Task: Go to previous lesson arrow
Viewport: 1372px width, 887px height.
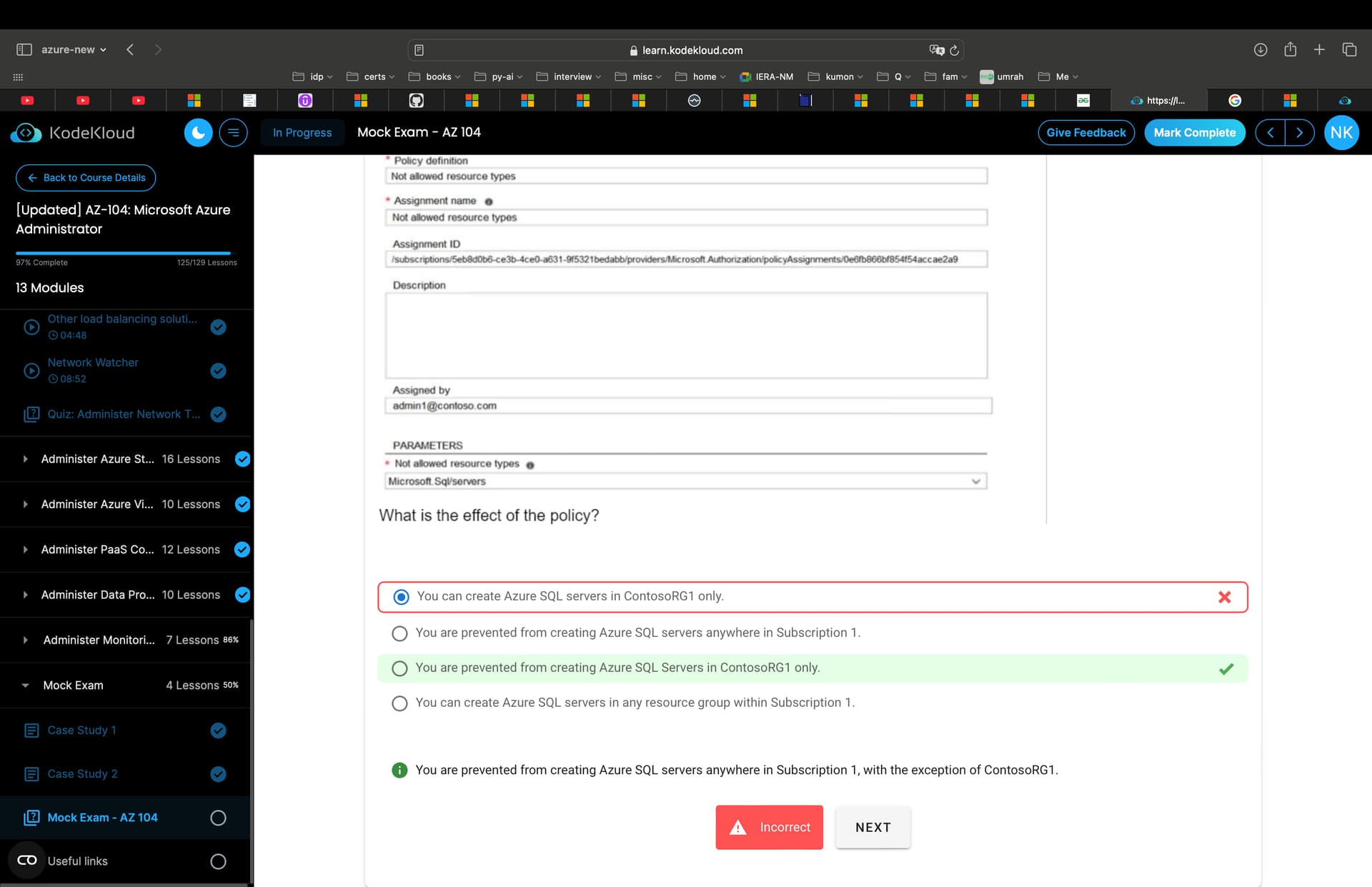Action: click(x=1270, y=133)
